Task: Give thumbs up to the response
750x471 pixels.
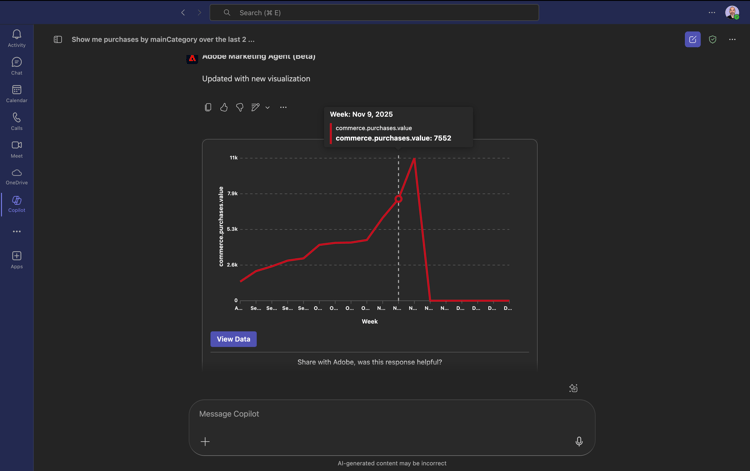Action: pyautogui.click(x=224, y=107)
